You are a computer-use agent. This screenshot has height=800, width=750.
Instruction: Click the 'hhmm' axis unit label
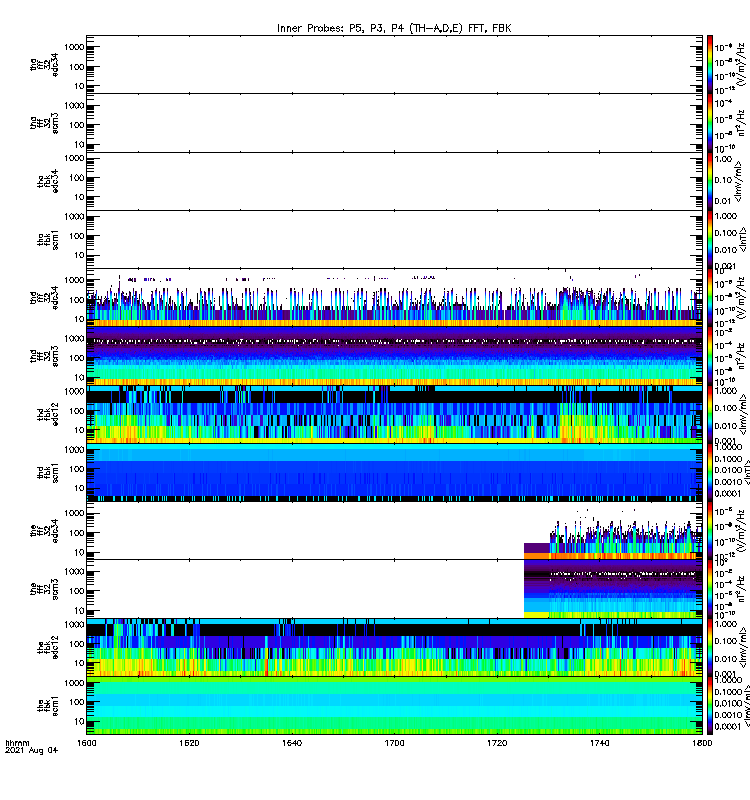[x=17, y=743]
